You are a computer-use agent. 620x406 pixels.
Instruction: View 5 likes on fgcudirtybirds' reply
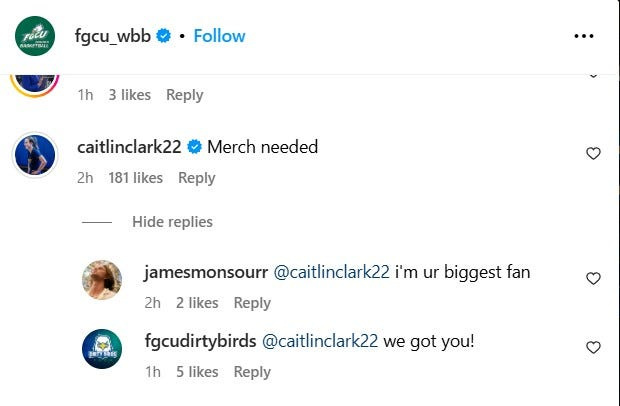pos(196,372)
